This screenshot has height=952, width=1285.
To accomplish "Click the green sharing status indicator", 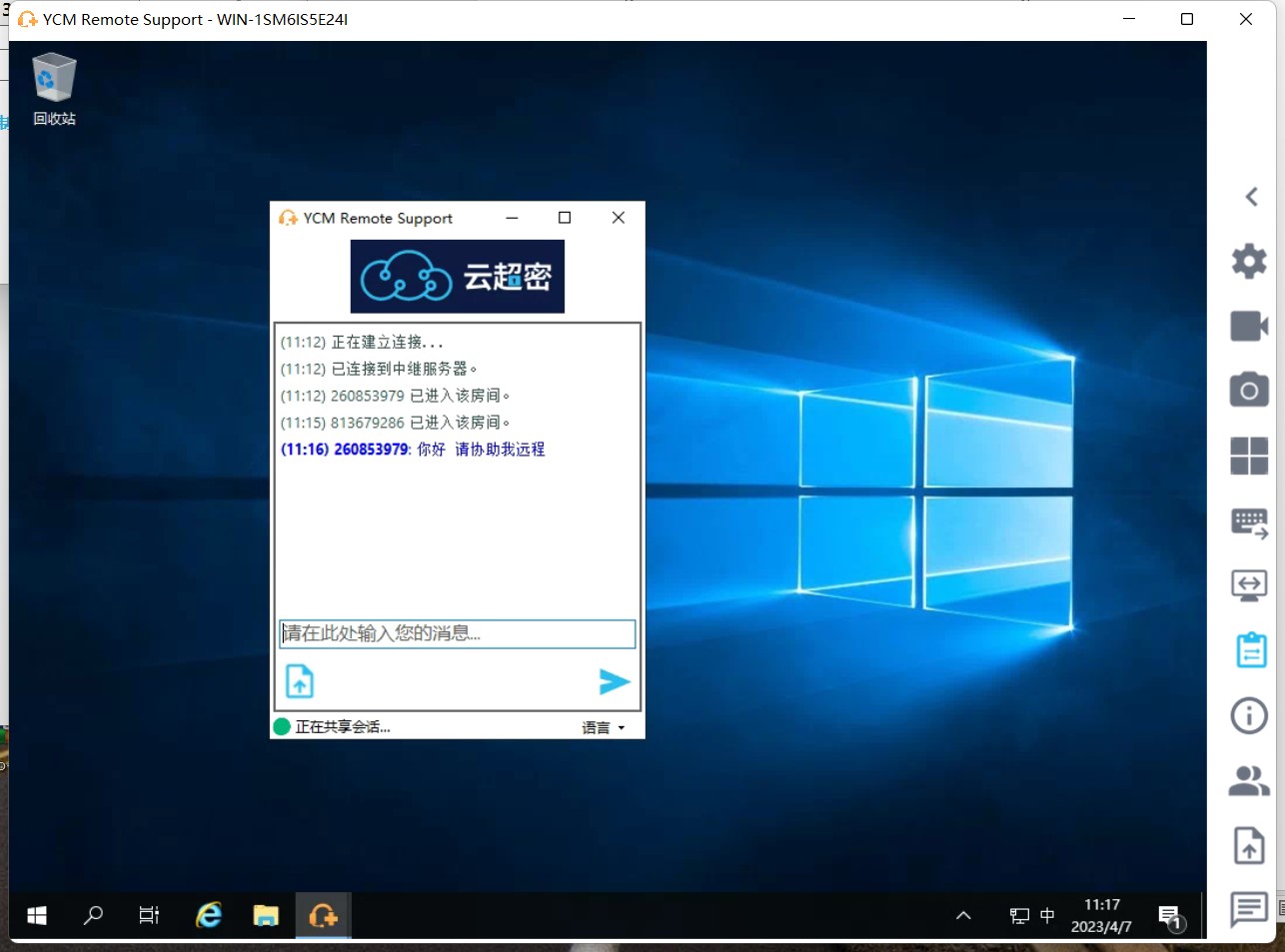I will (x=282, y=727).
